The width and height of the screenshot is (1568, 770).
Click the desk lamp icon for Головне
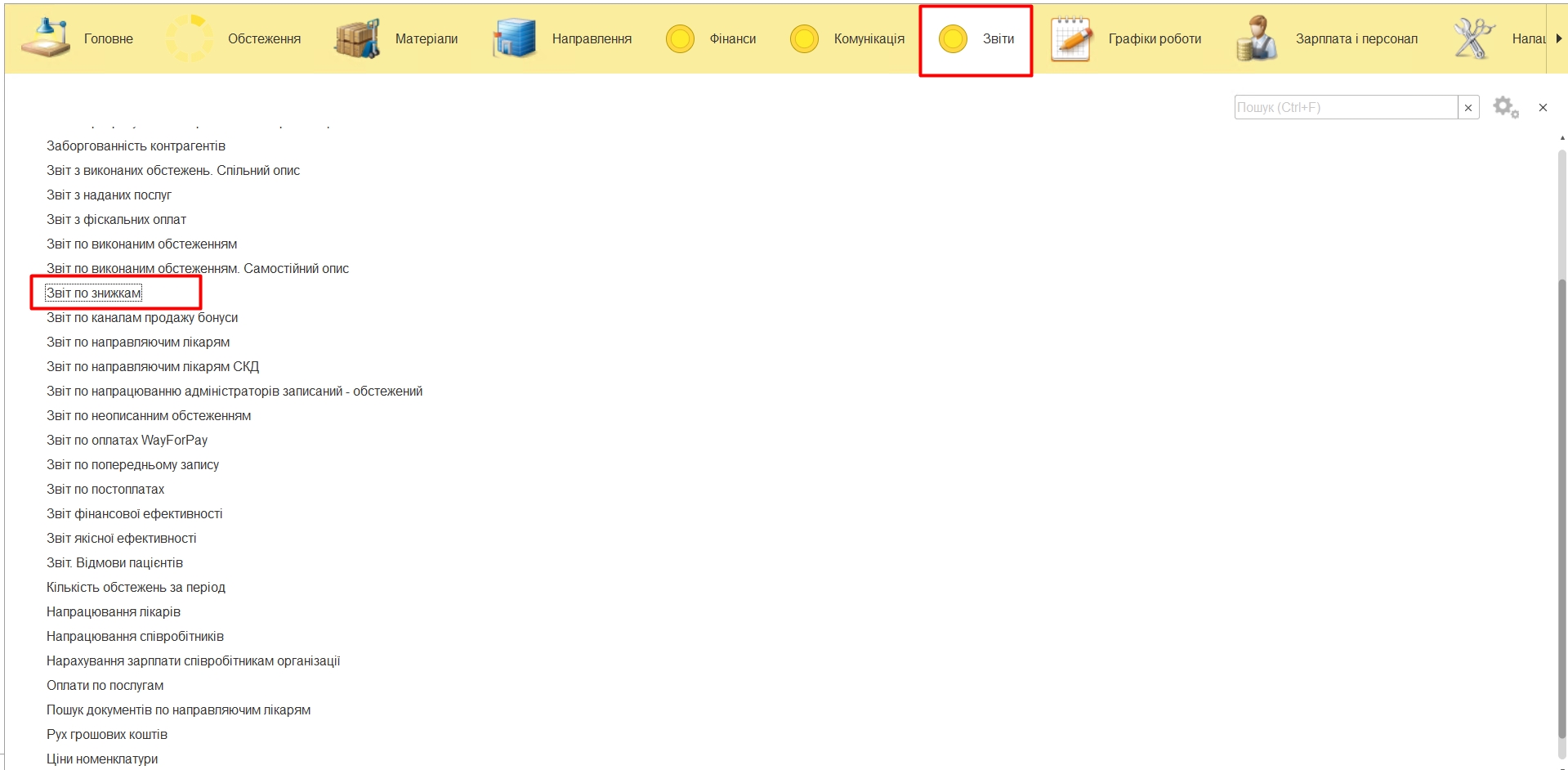46,38
